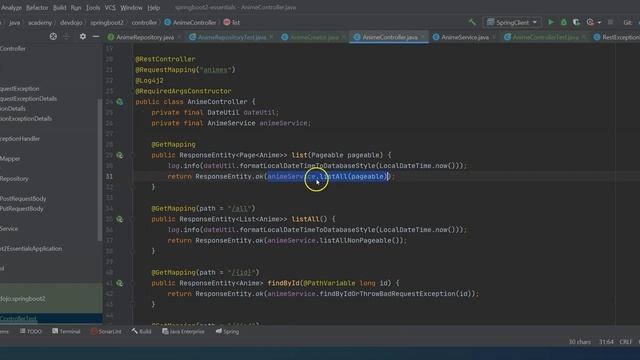Image resolution: width=640 pixels, height=360 pixels.
Task: Select ExceptionHandler in project tree
Action: 20,139
